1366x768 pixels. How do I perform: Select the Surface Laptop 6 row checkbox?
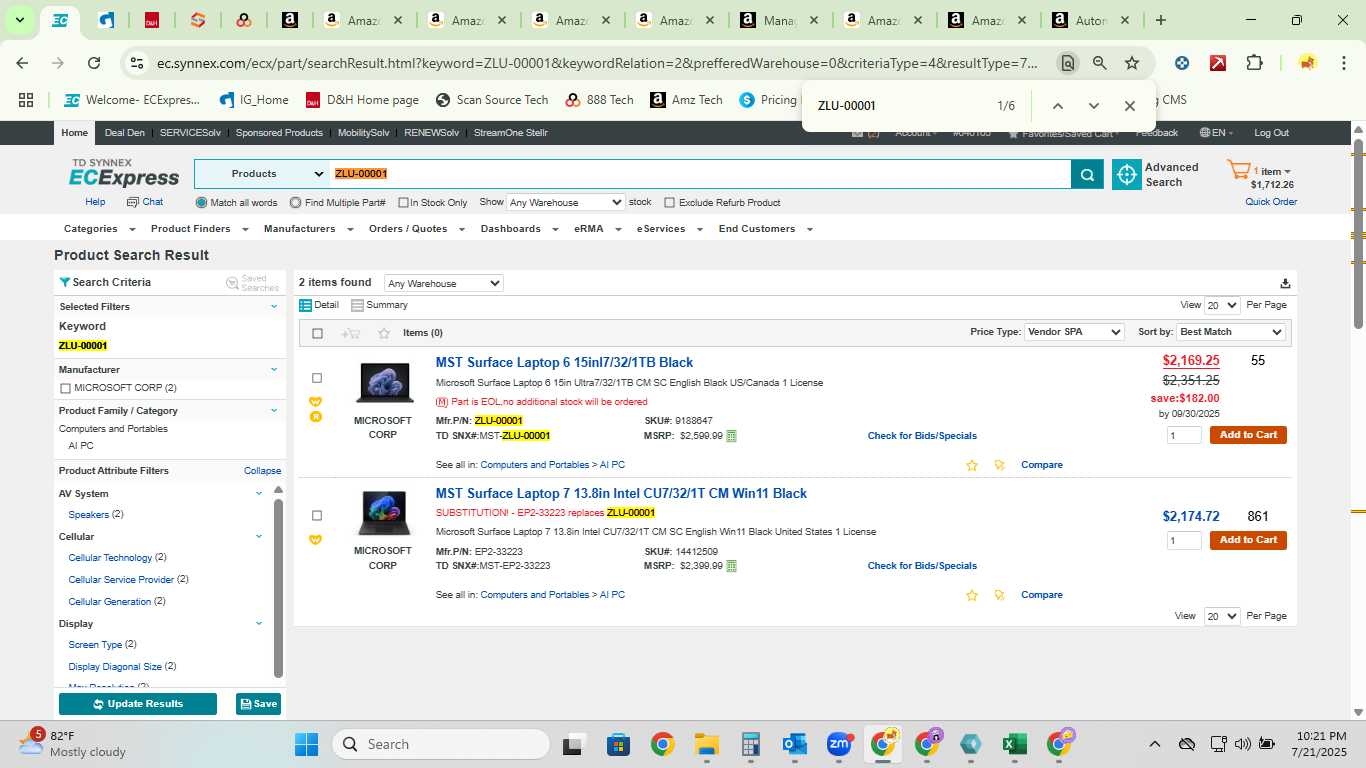(317, 378)
